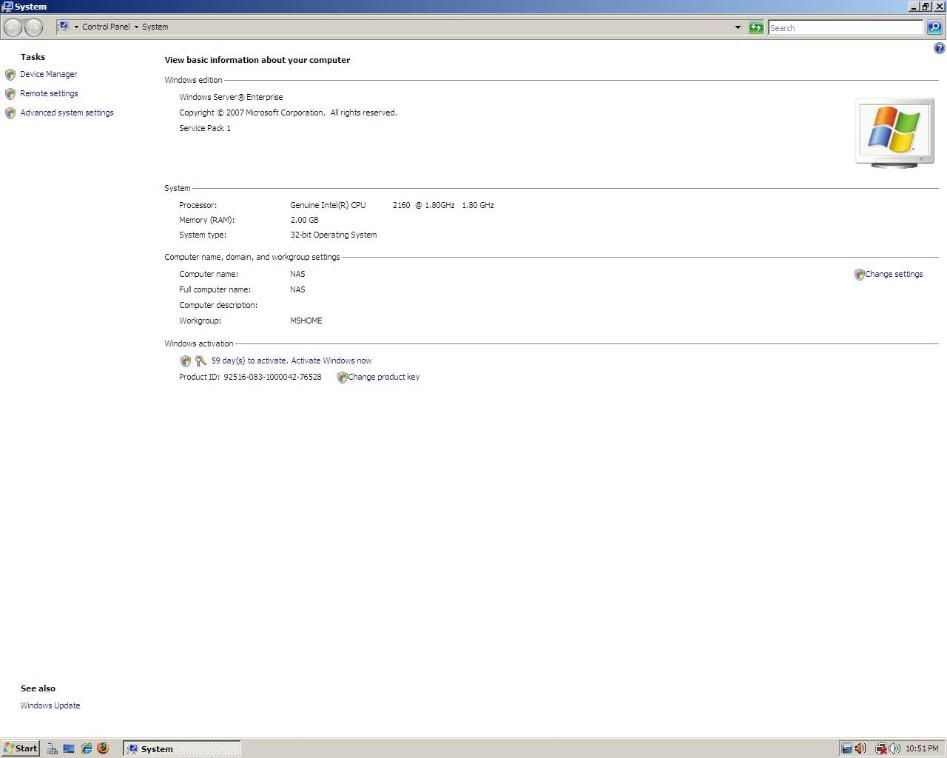Open Device Manager from Tasks
The image size is (947, 758).
coord(48,74)
